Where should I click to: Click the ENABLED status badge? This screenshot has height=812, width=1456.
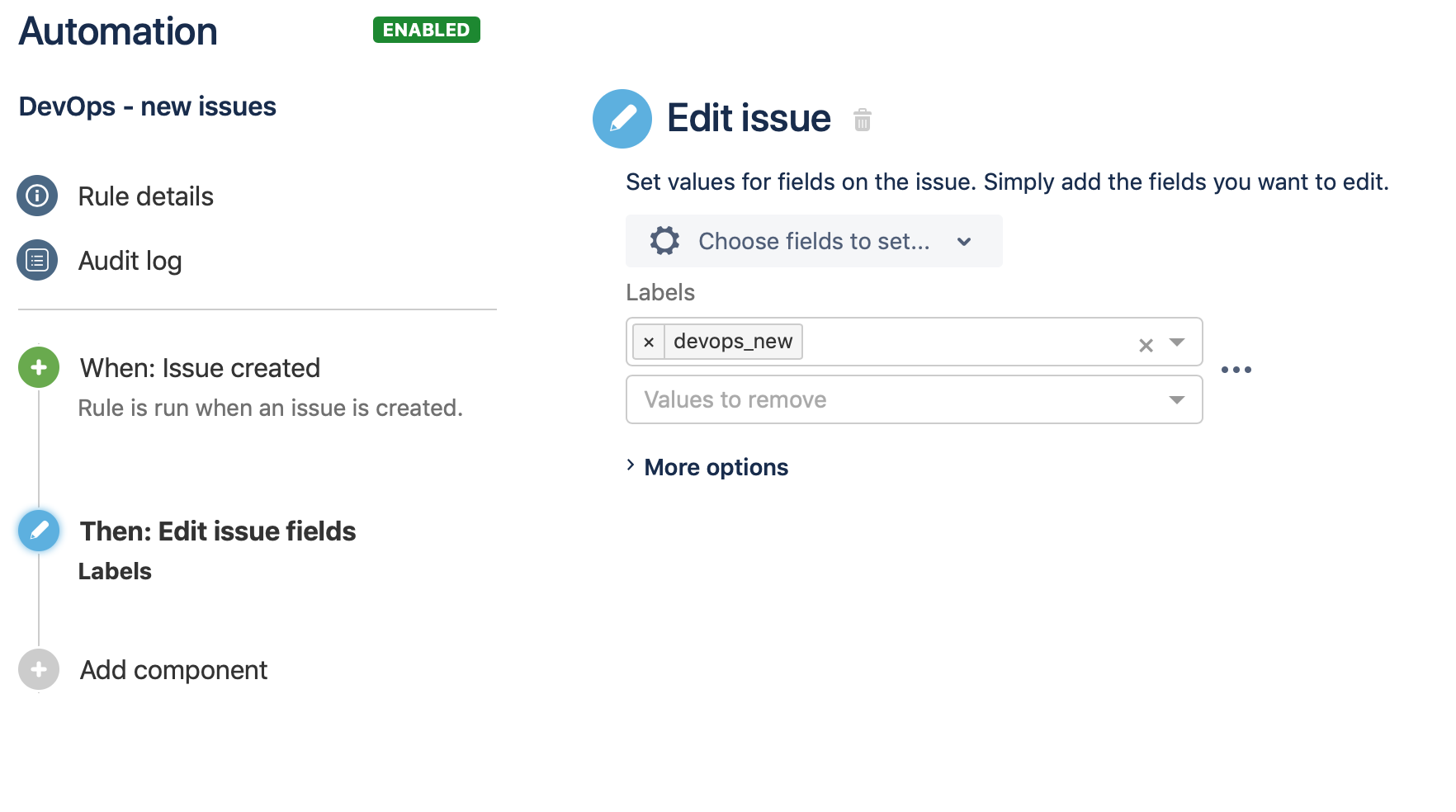426,30
